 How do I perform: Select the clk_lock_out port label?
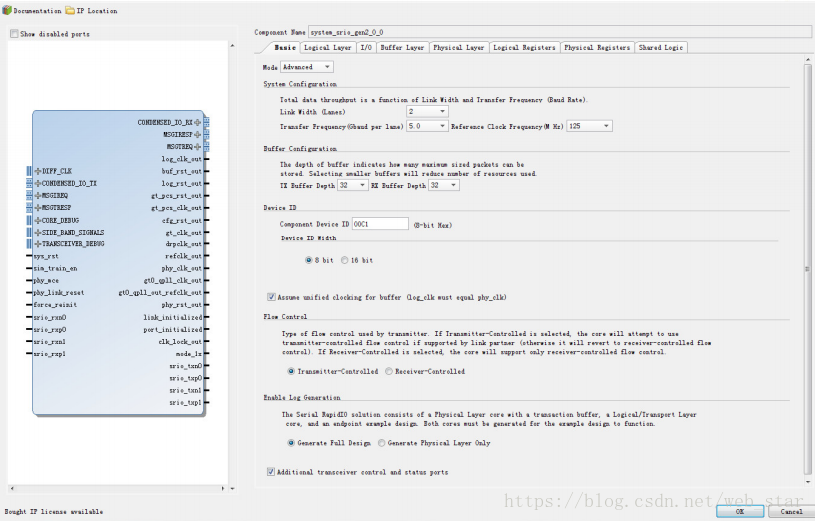pos(180,342)
